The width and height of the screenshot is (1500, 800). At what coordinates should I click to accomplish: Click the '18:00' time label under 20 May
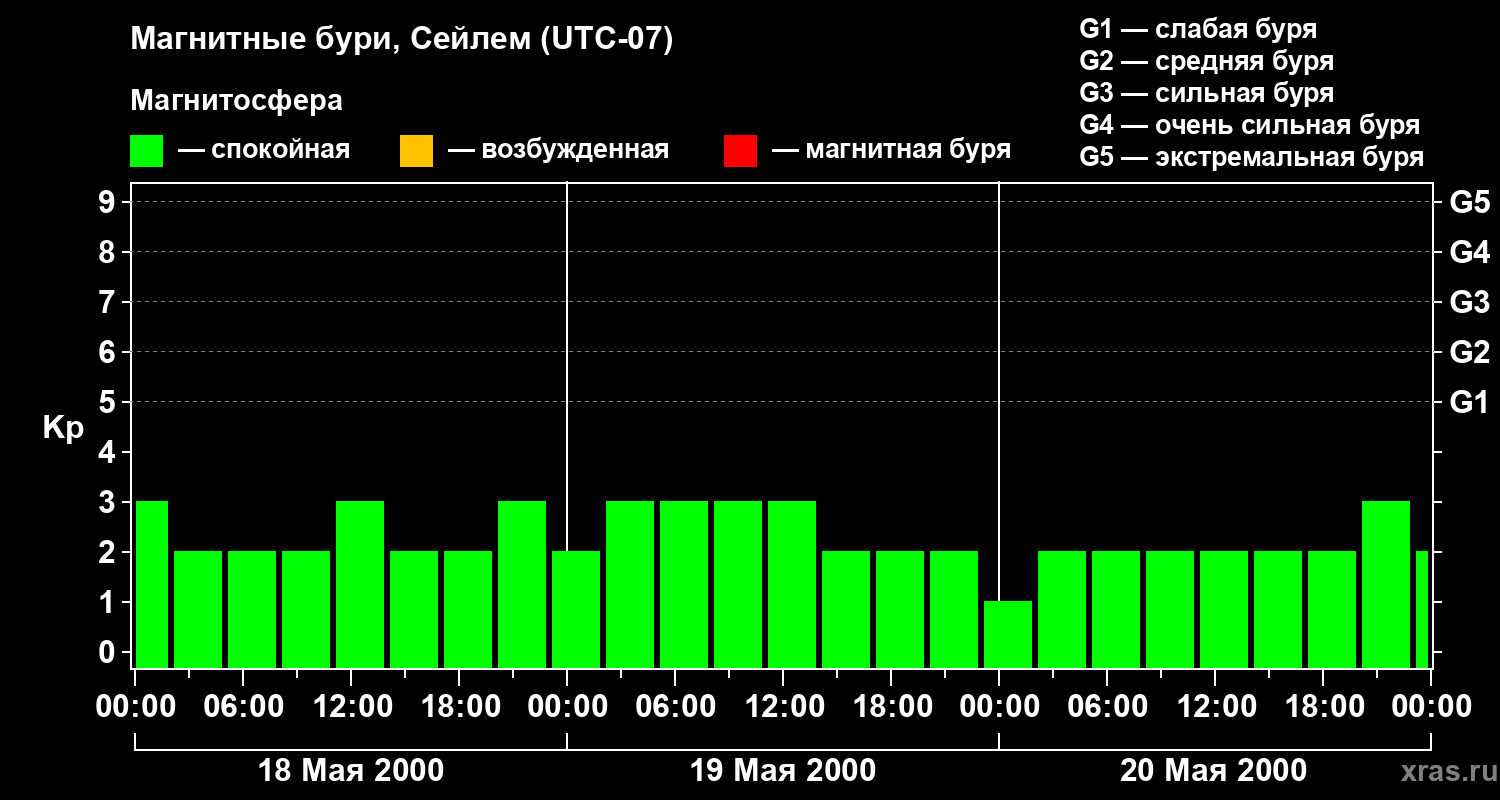[1323, 707]
